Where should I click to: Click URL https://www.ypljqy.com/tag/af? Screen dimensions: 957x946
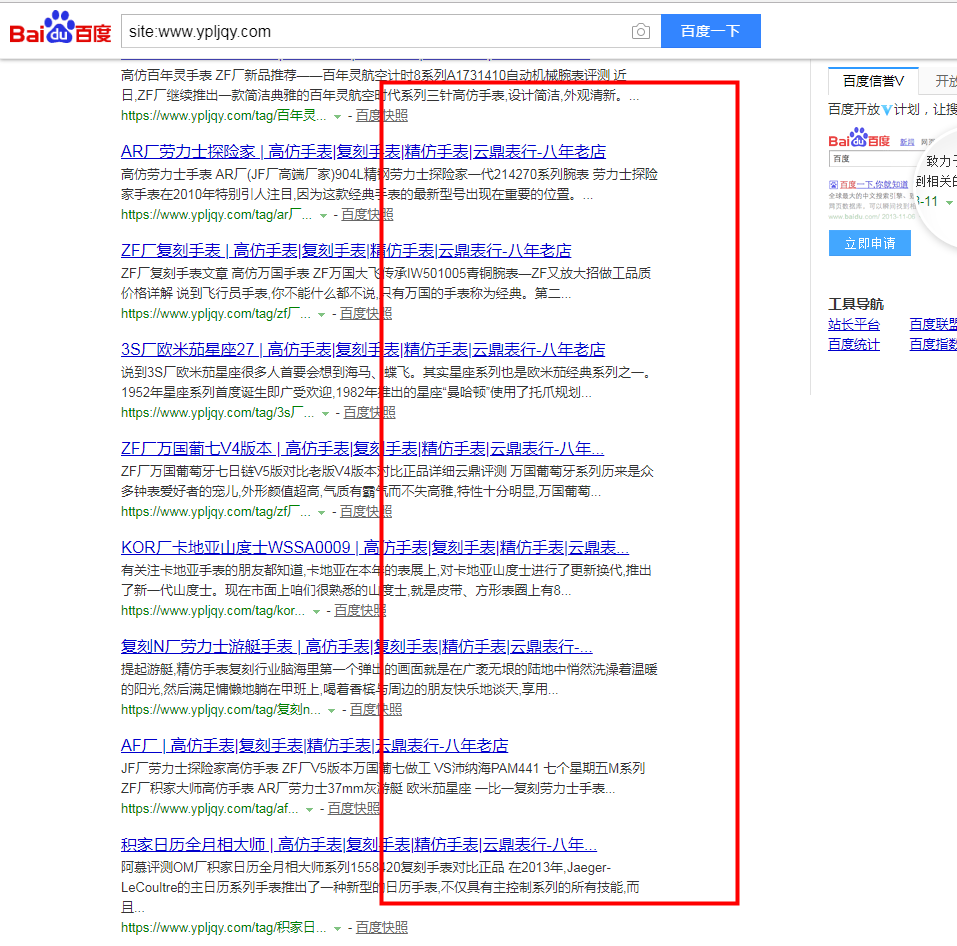pos(209,809)
